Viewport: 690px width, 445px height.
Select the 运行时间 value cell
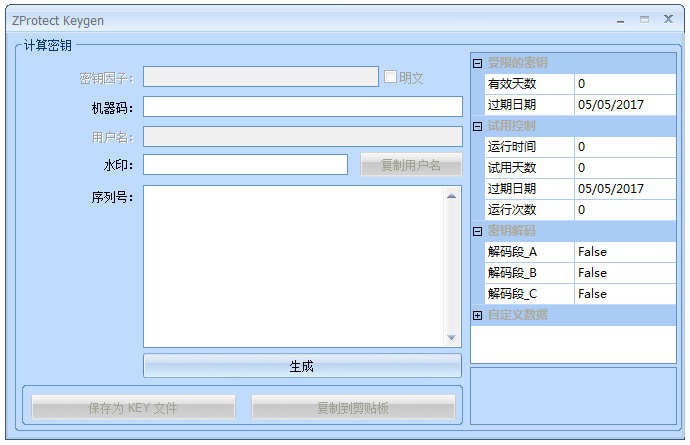point(625,147)
